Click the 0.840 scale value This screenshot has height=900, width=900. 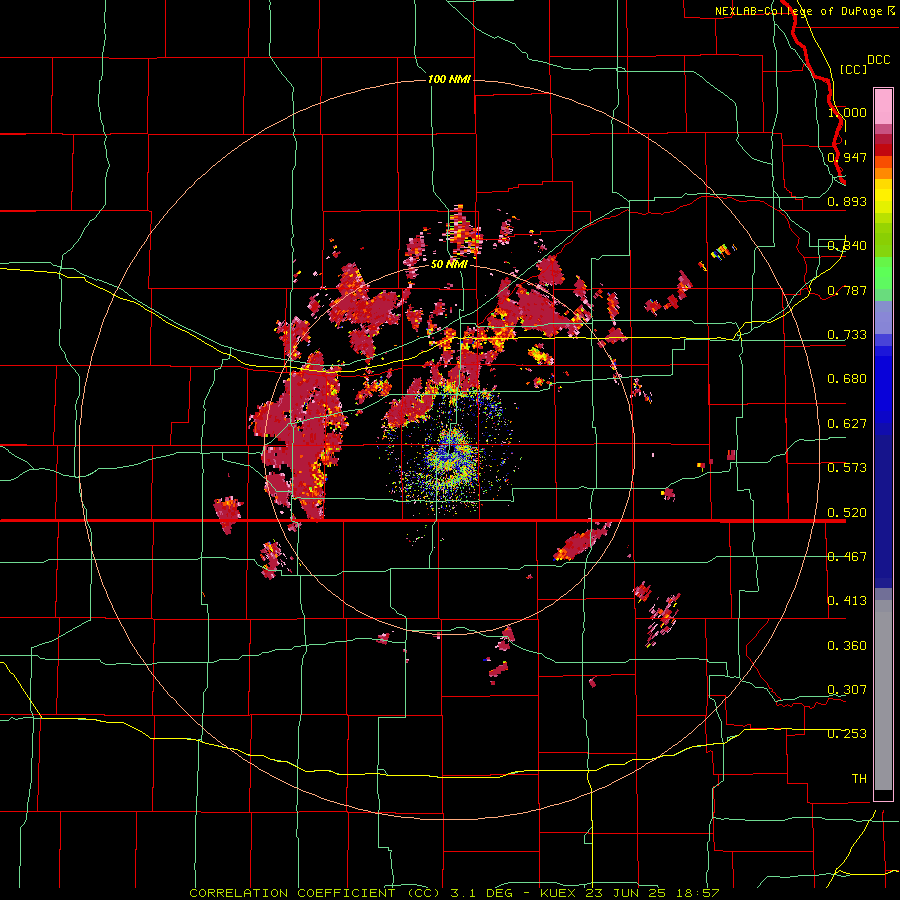click(x=847, y=246)
